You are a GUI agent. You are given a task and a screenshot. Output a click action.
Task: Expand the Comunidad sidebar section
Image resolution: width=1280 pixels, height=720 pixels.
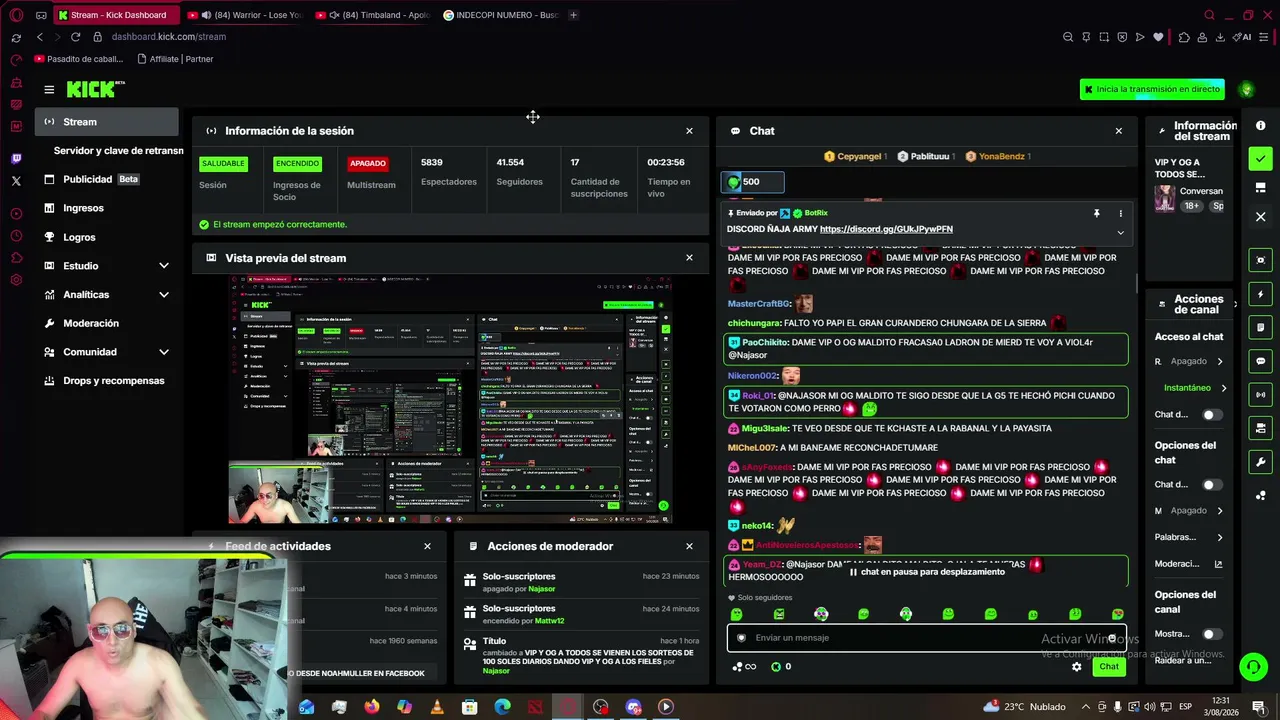tap(164, 352)
